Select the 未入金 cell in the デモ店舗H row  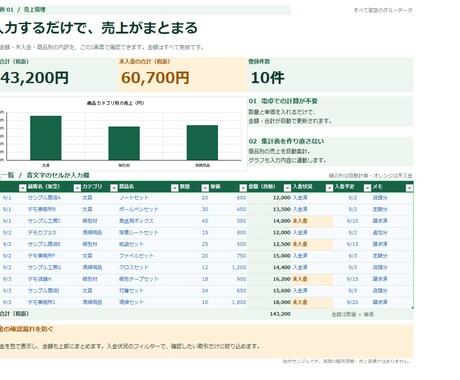click(x=312, y=279)
